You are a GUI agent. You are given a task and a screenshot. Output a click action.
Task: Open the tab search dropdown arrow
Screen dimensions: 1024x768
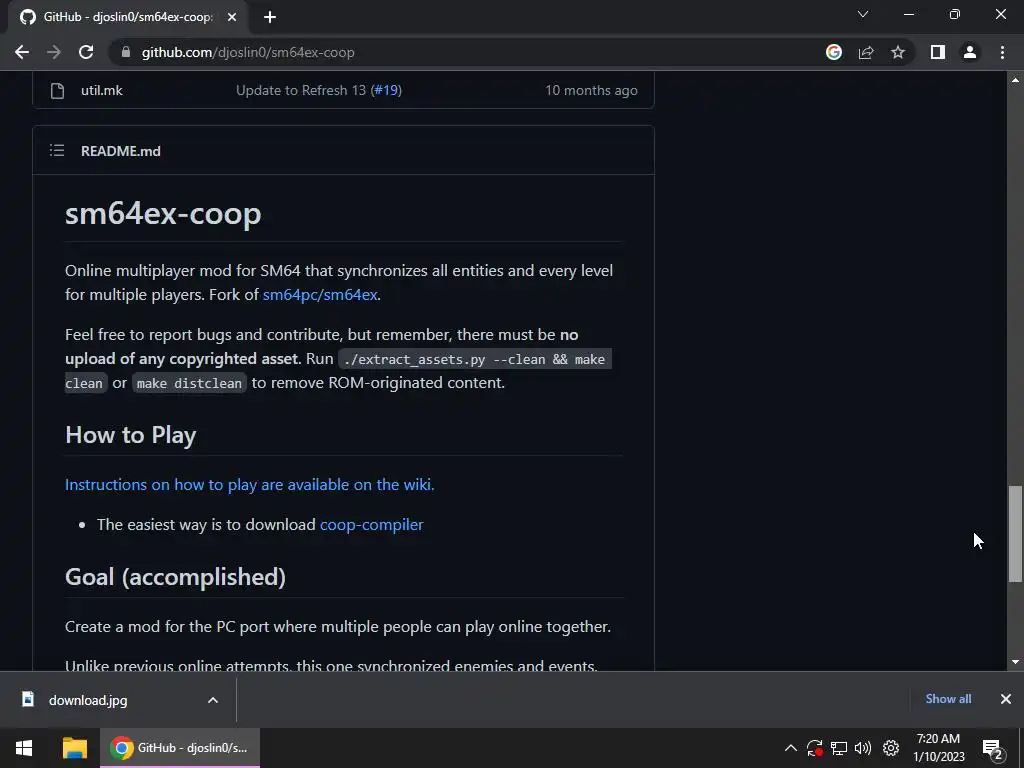863,14
